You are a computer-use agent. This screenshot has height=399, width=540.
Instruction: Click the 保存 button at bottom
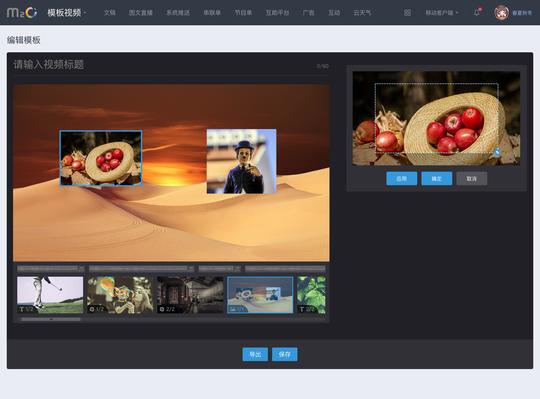pos(284,354)
